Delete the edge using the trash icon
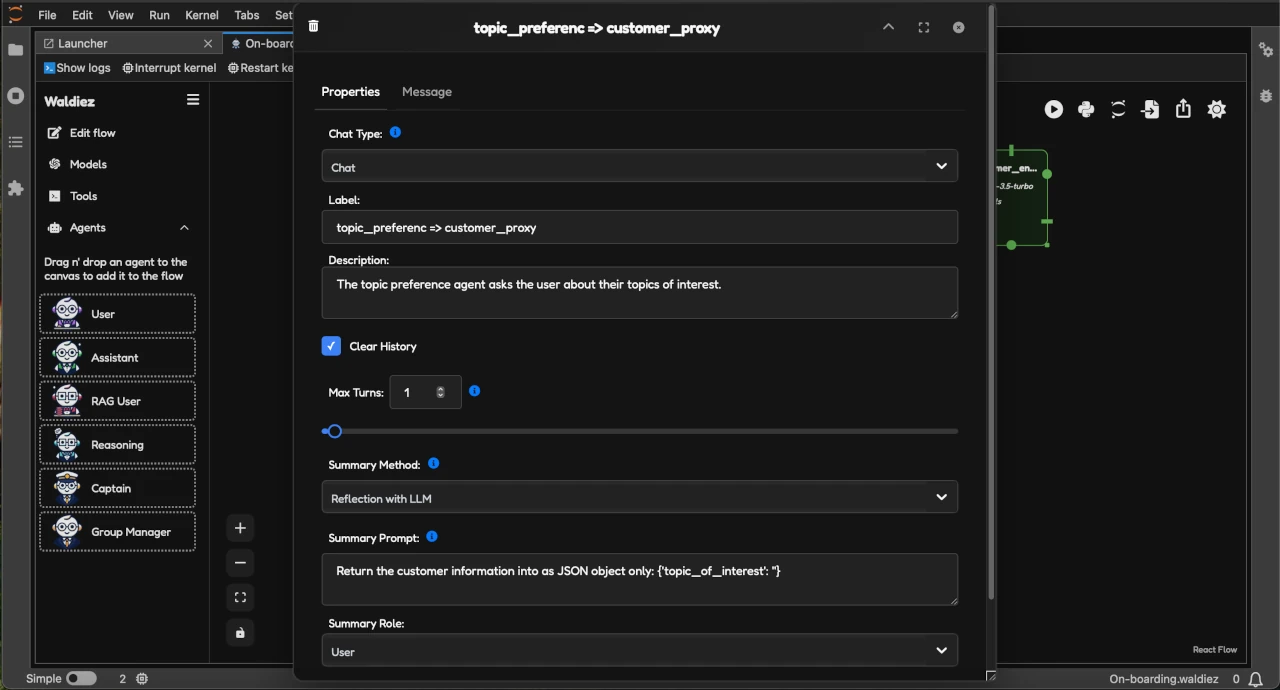This screenshot has height=690, width=1280. pyautogui.click(x=313, y=27)
